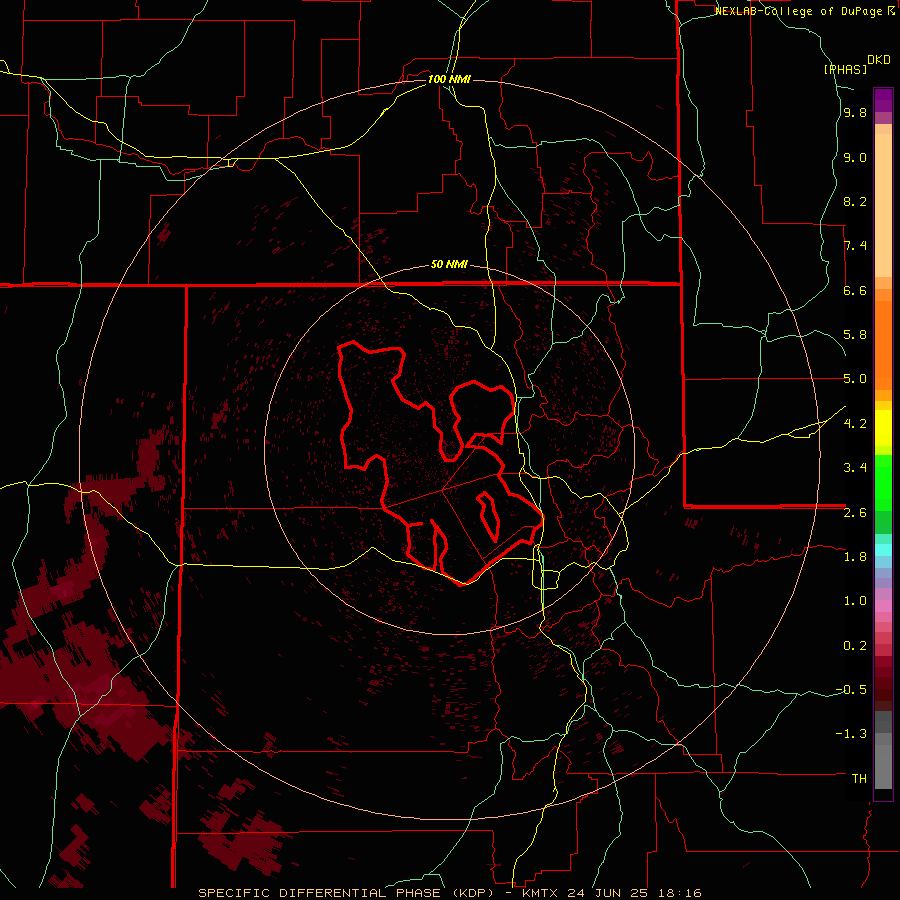The image size is (900, 900).
Task: Click the 3.4 value on the color scale
Action: pyautogui.click(x=855, y=468)
